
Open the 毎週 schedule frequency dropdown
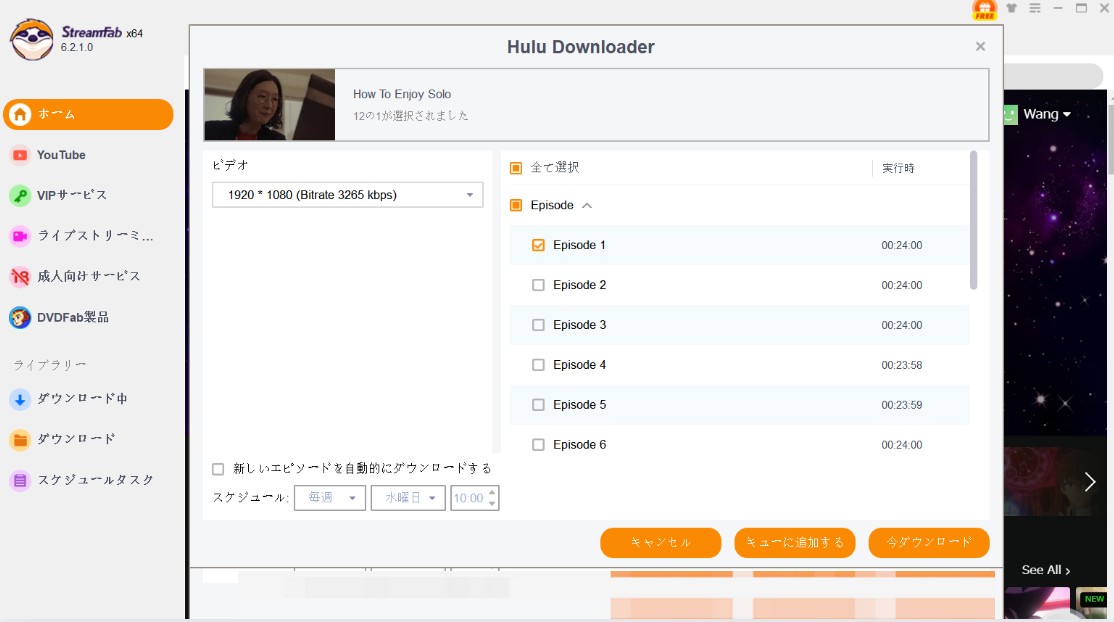coord(330,498)
